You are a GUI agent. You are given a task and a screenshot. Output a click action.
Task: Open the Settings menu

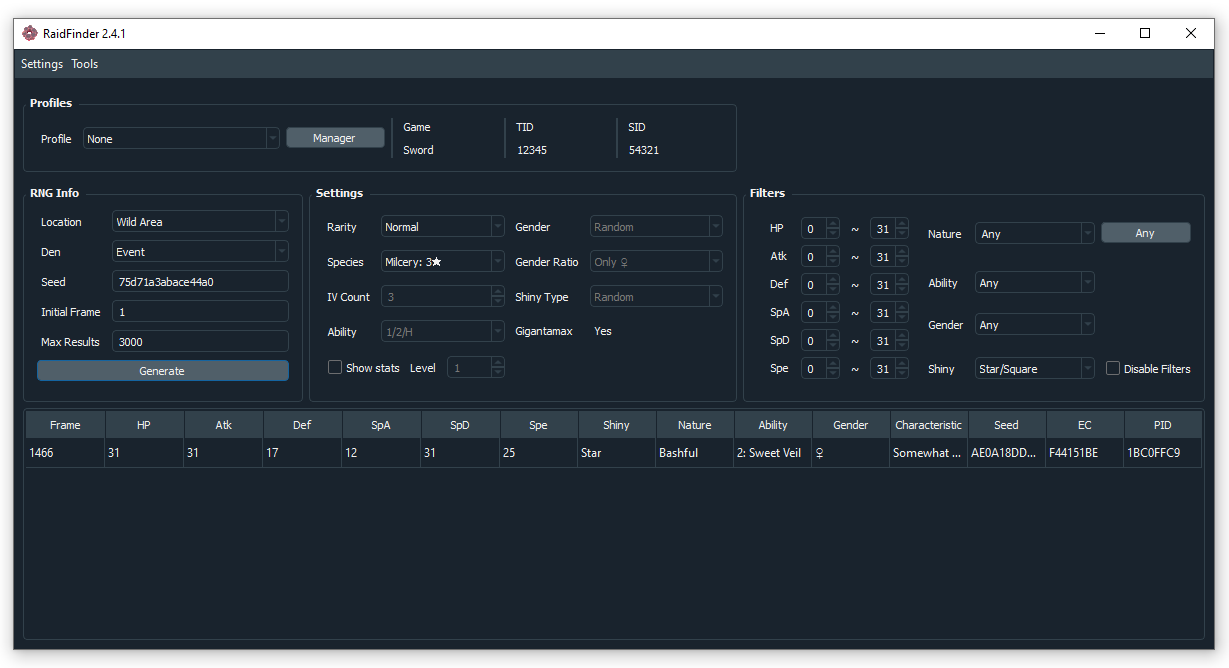point(42,64)
